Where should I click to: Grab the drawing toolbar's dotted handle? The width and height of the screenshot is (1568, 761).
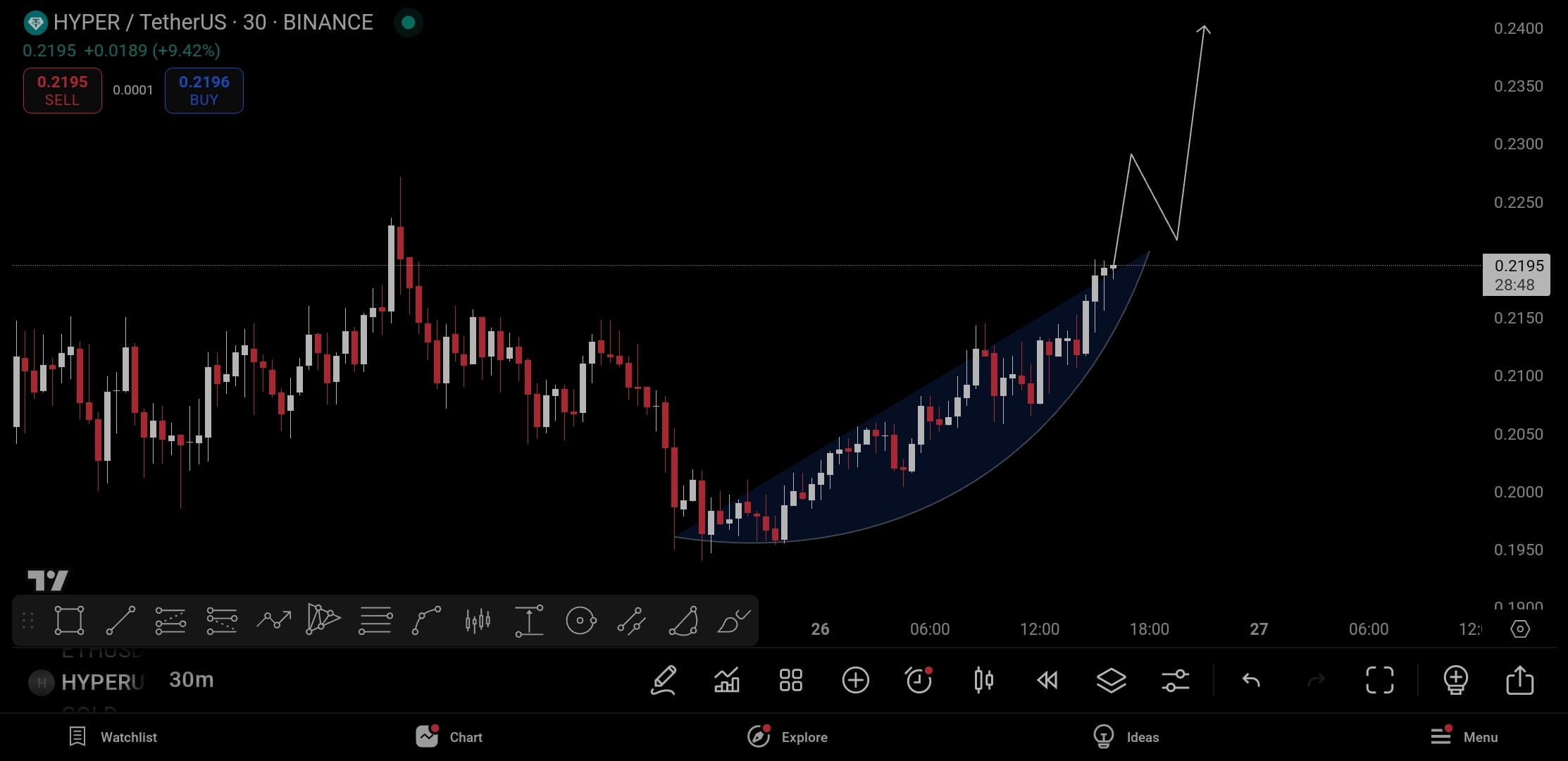point(28,621)
